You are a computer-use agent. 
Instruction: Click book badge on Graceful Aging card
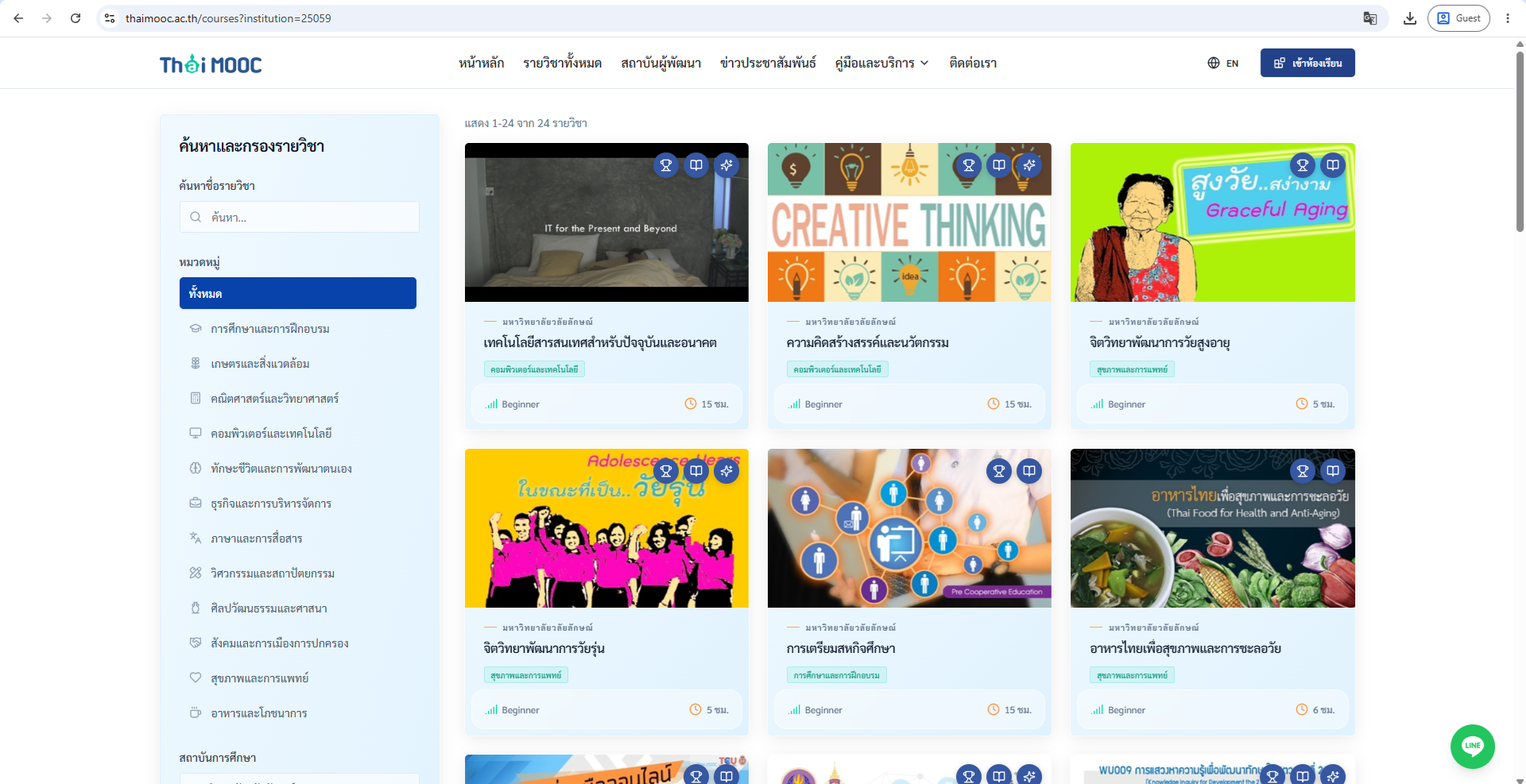[1333, 165]
